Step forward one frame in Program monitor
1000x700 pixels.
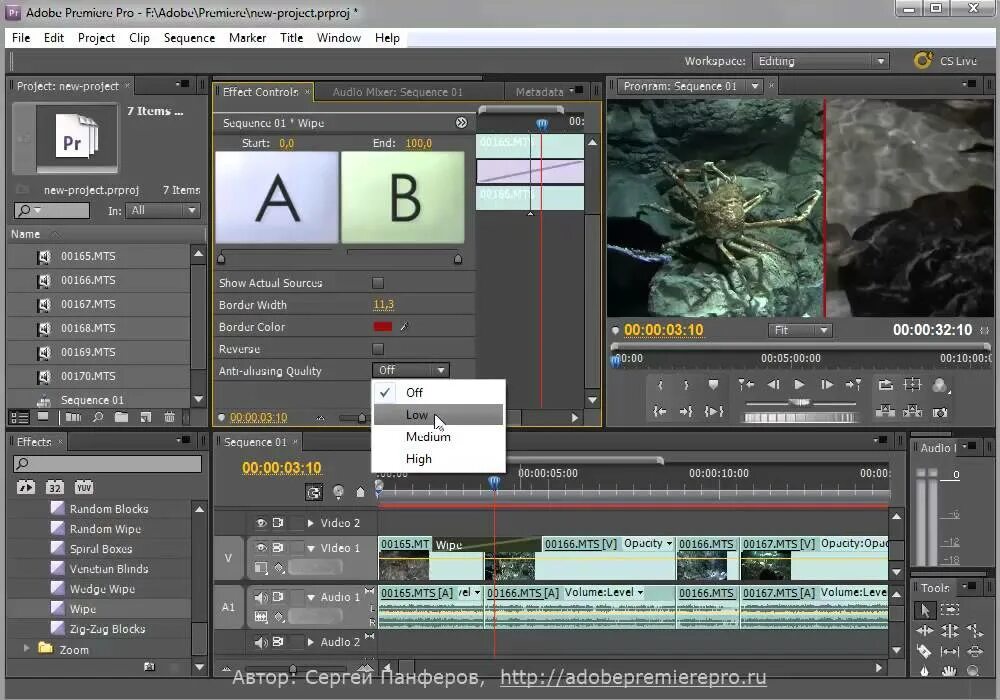[x=827, y=384]
